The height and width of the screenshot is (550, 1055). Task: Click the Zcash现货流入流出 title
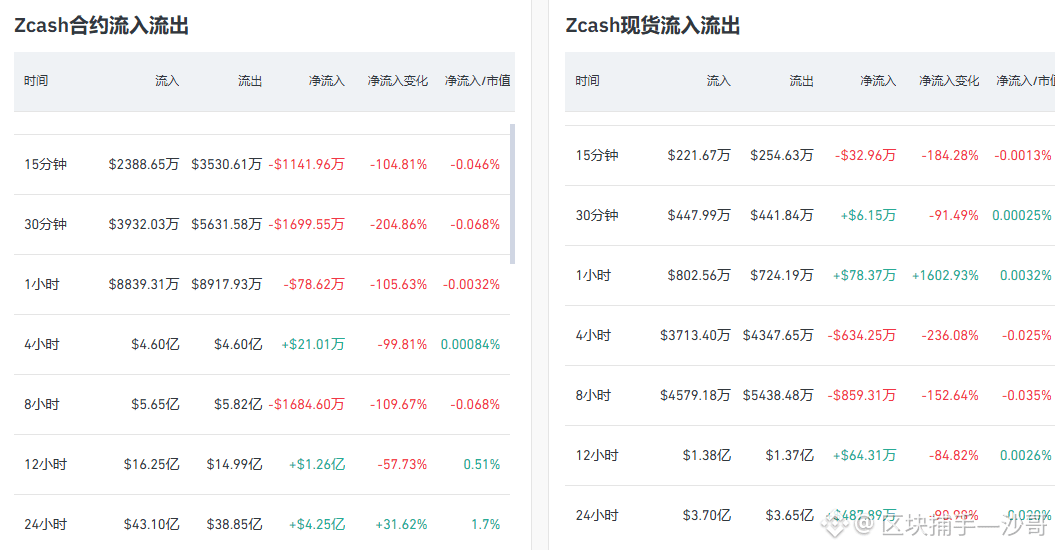click(653, 26)
